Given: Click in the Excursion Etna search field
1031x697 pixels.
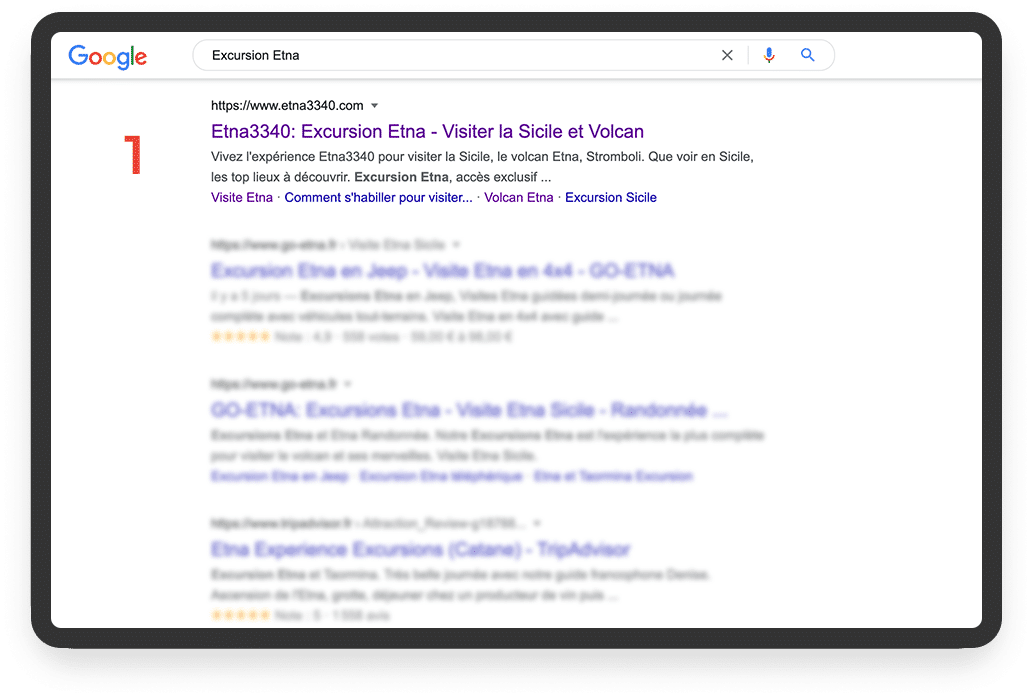Looking at the screenshot, I should point(460,55).
